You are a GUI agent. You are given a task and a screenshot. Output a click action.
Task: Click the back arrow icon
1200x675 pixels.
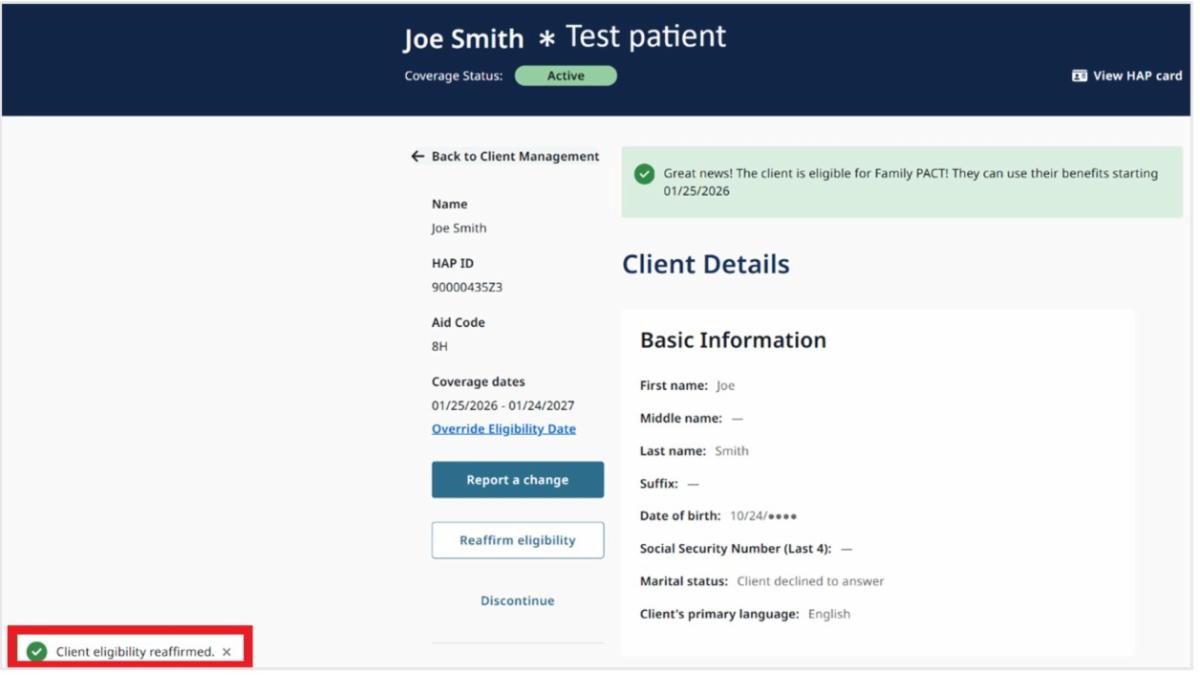(418, 157)
